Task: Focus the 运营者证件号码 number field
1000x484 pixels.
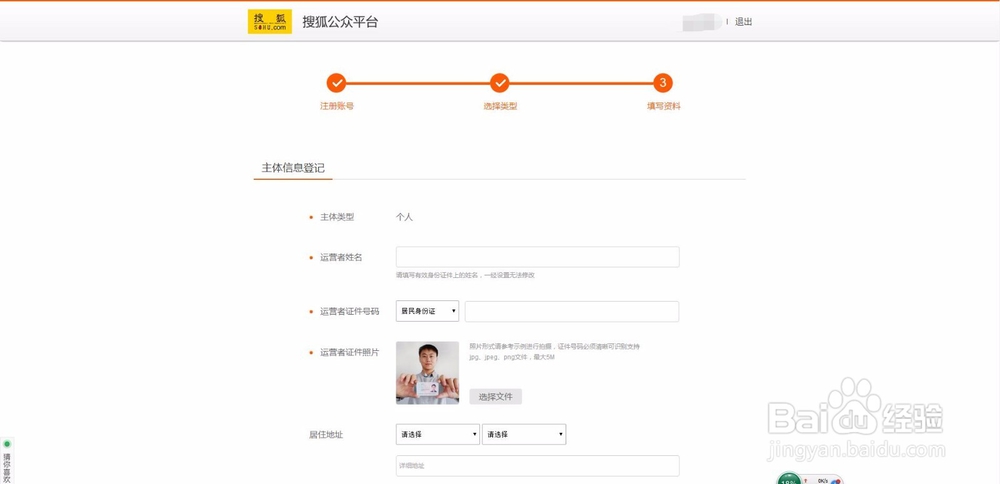Action: pyautogui.click(x=572, y=312)
